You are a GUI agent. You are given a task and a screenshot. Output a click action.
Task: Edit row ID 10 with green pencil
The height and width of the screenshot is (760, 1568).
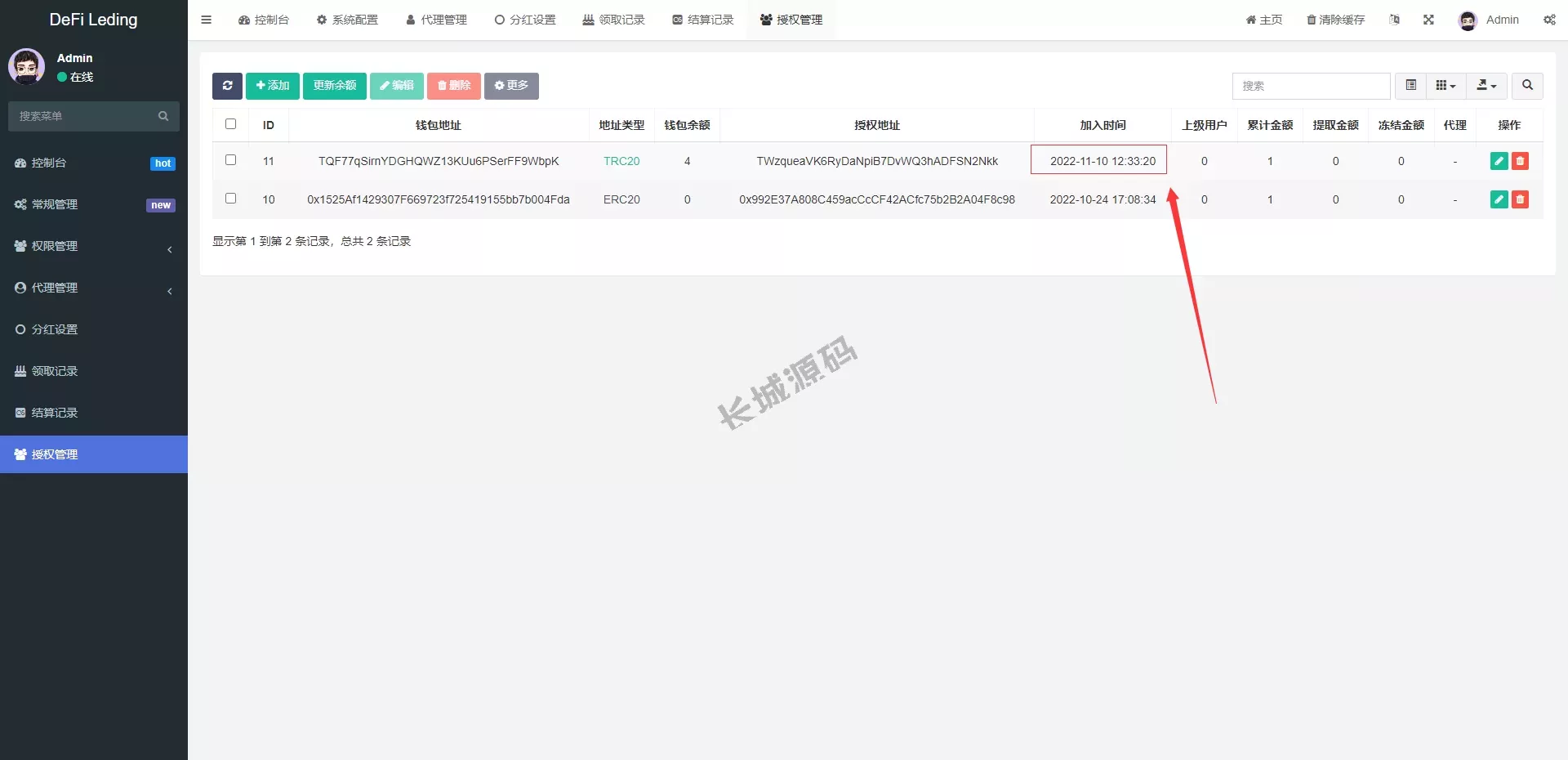[1499, 199]
